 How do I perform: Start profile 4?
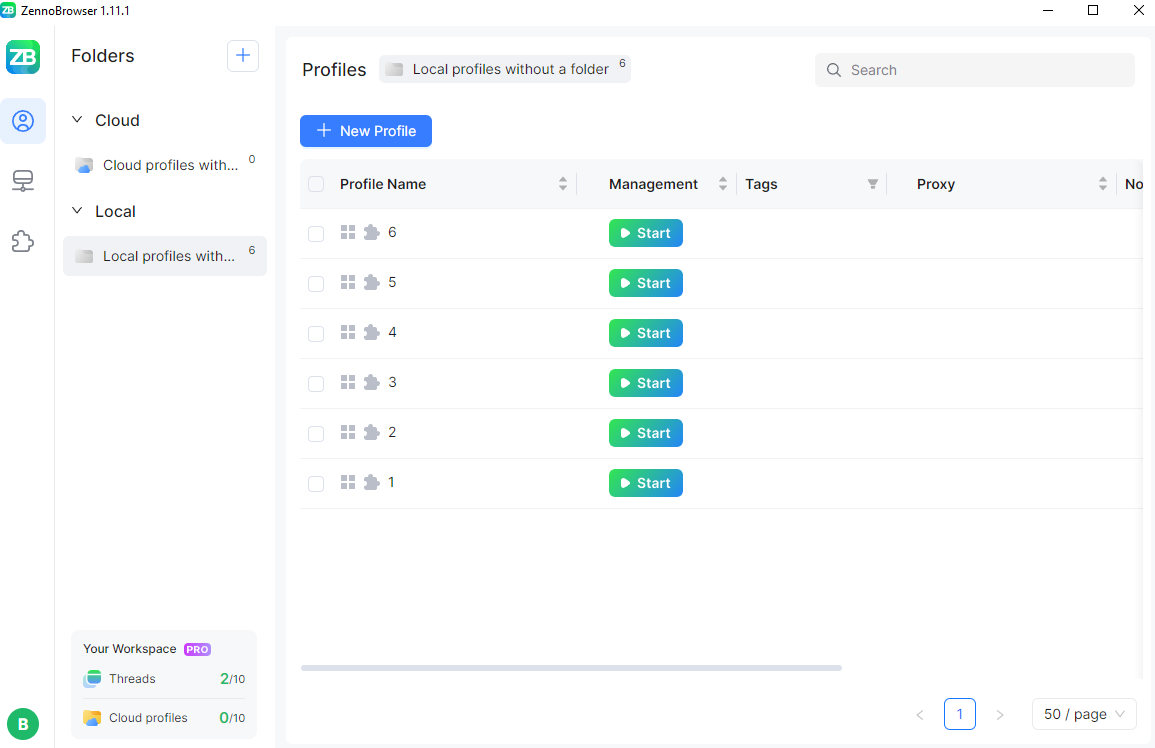coord(645,333)
